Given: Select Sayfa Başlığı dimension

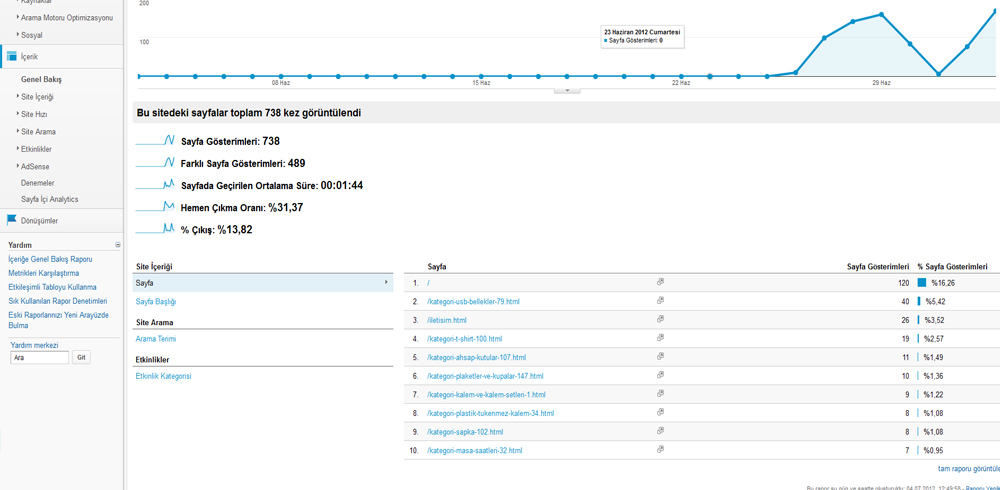Looking at the screenshot, I should point(156,301).
